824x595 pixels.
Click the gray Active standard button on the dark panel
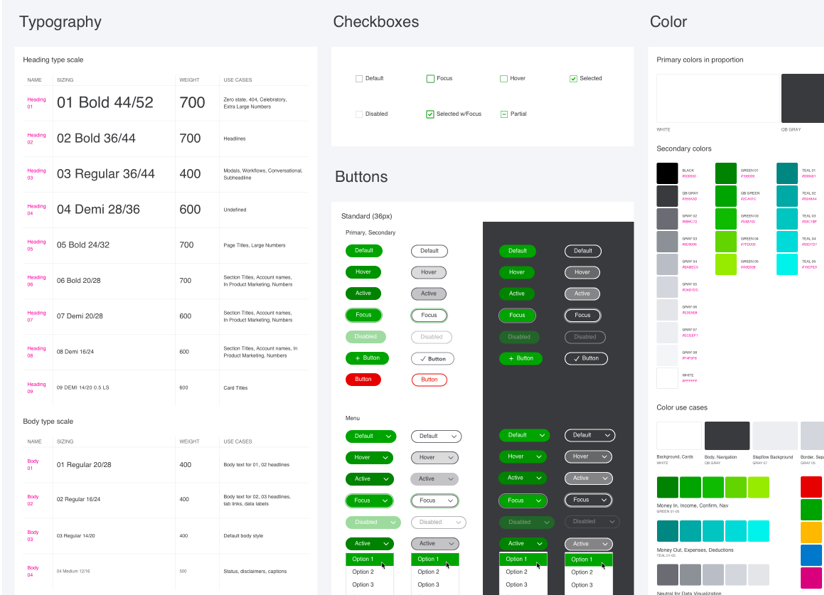point(582,294)
